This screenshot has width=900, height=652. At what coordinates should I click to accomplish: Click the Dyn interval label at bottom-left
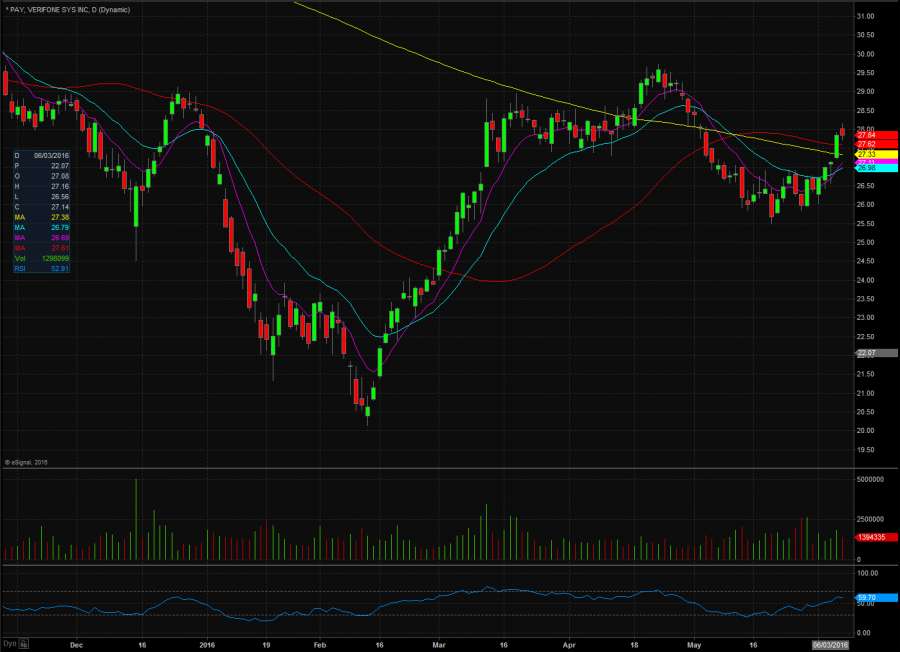(8, 645)
